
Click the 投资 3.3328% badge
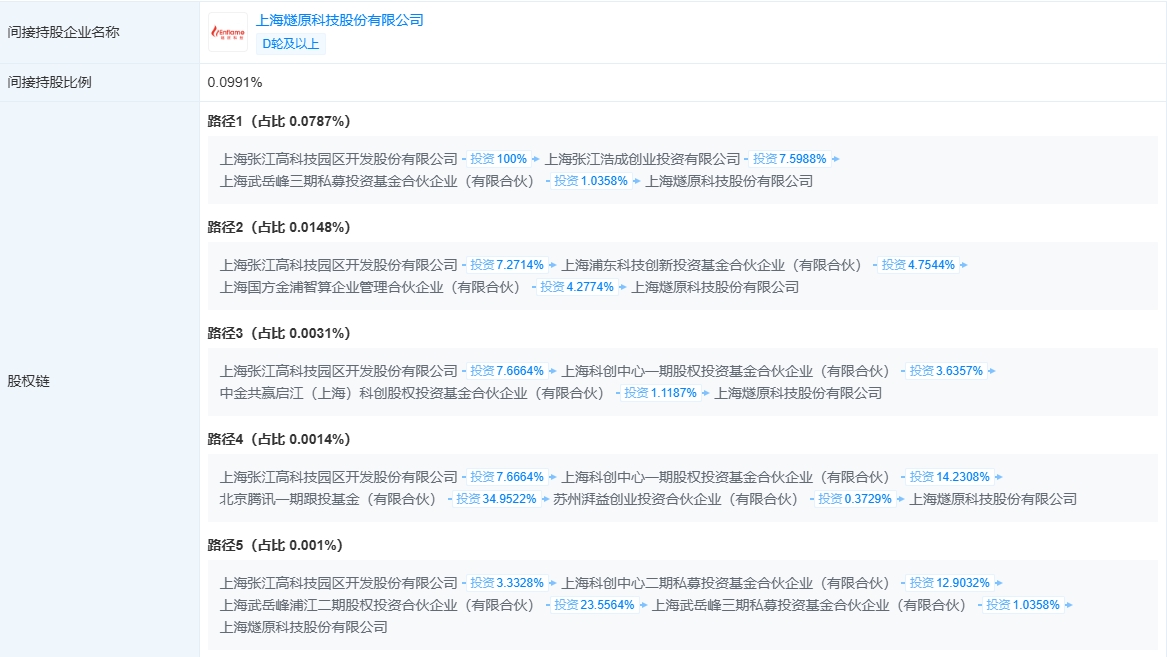(x=507, y=584)
